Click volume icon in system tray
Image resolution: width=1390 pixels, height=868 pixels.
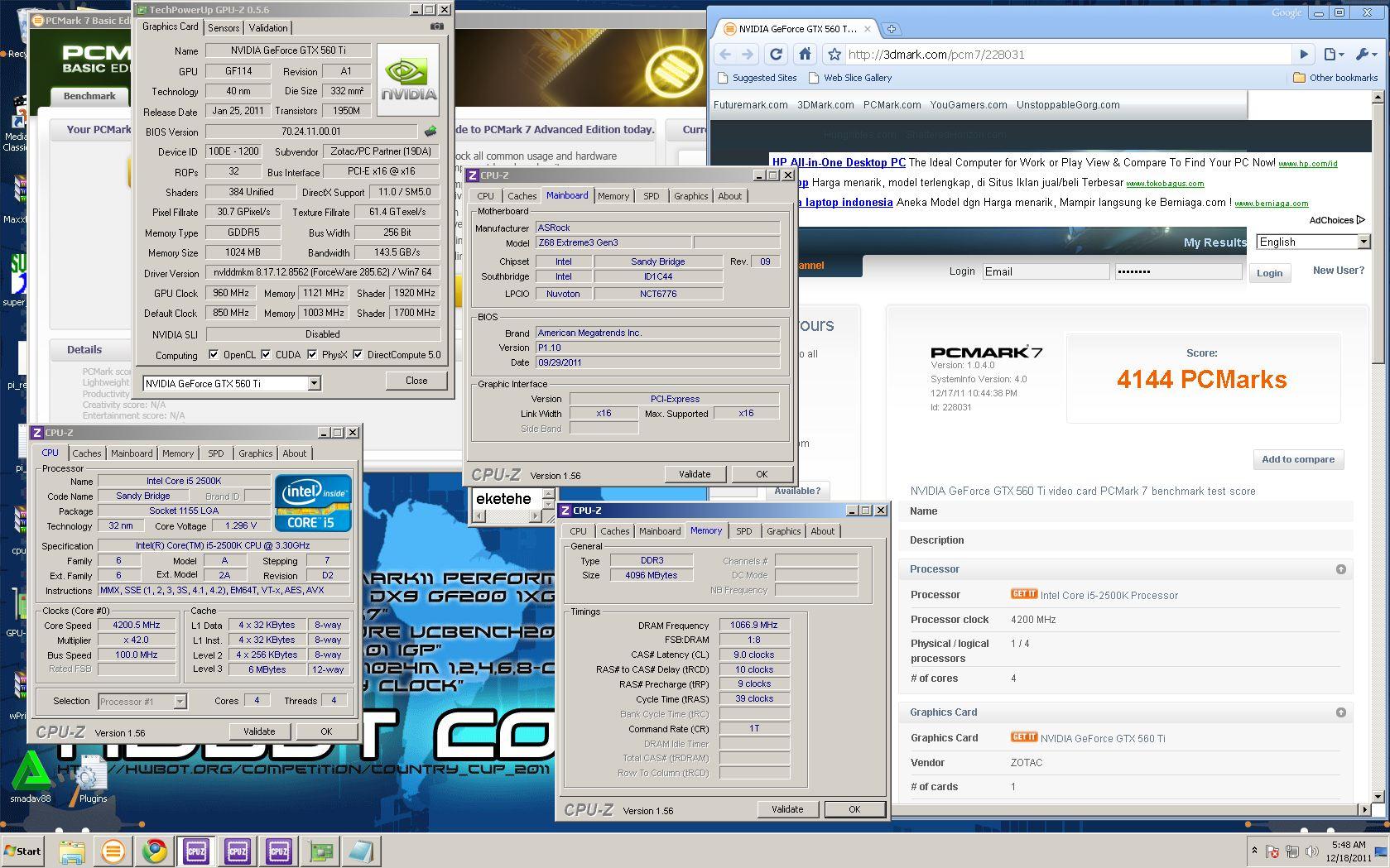point(1311,851)
